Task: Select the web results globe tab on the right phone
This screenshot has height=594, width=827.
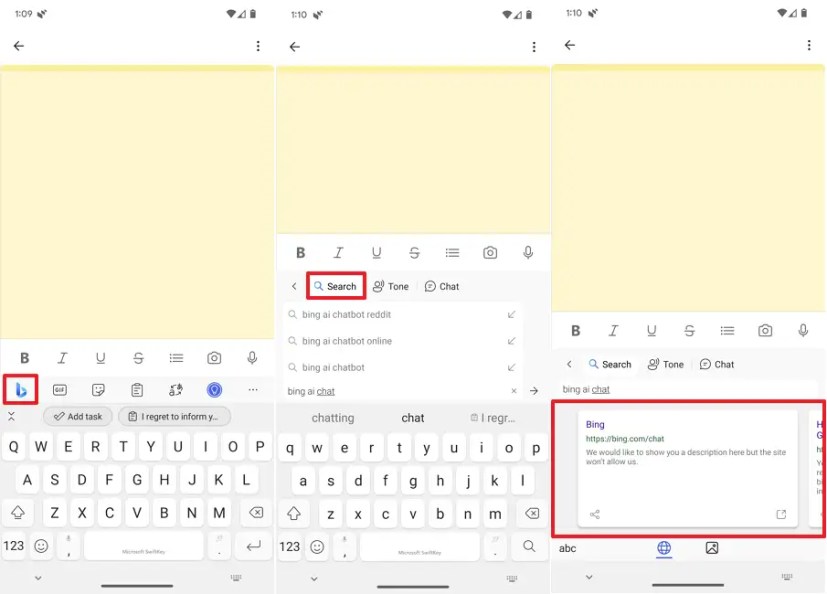Action: click(x=664, y=548)
